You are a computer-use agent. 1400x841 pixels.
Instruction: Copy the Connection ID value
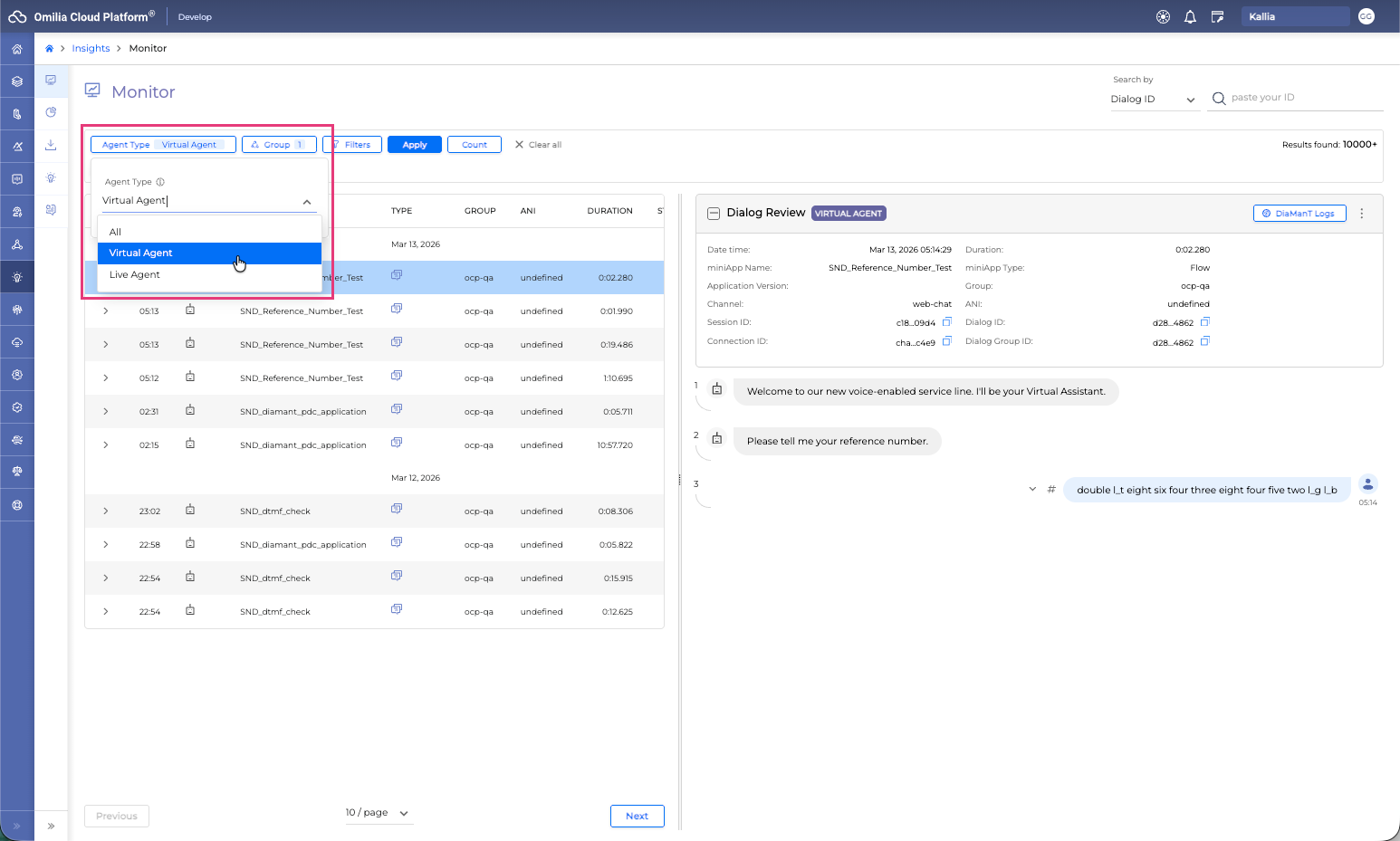pyautogui.click(x=947, y=341)
